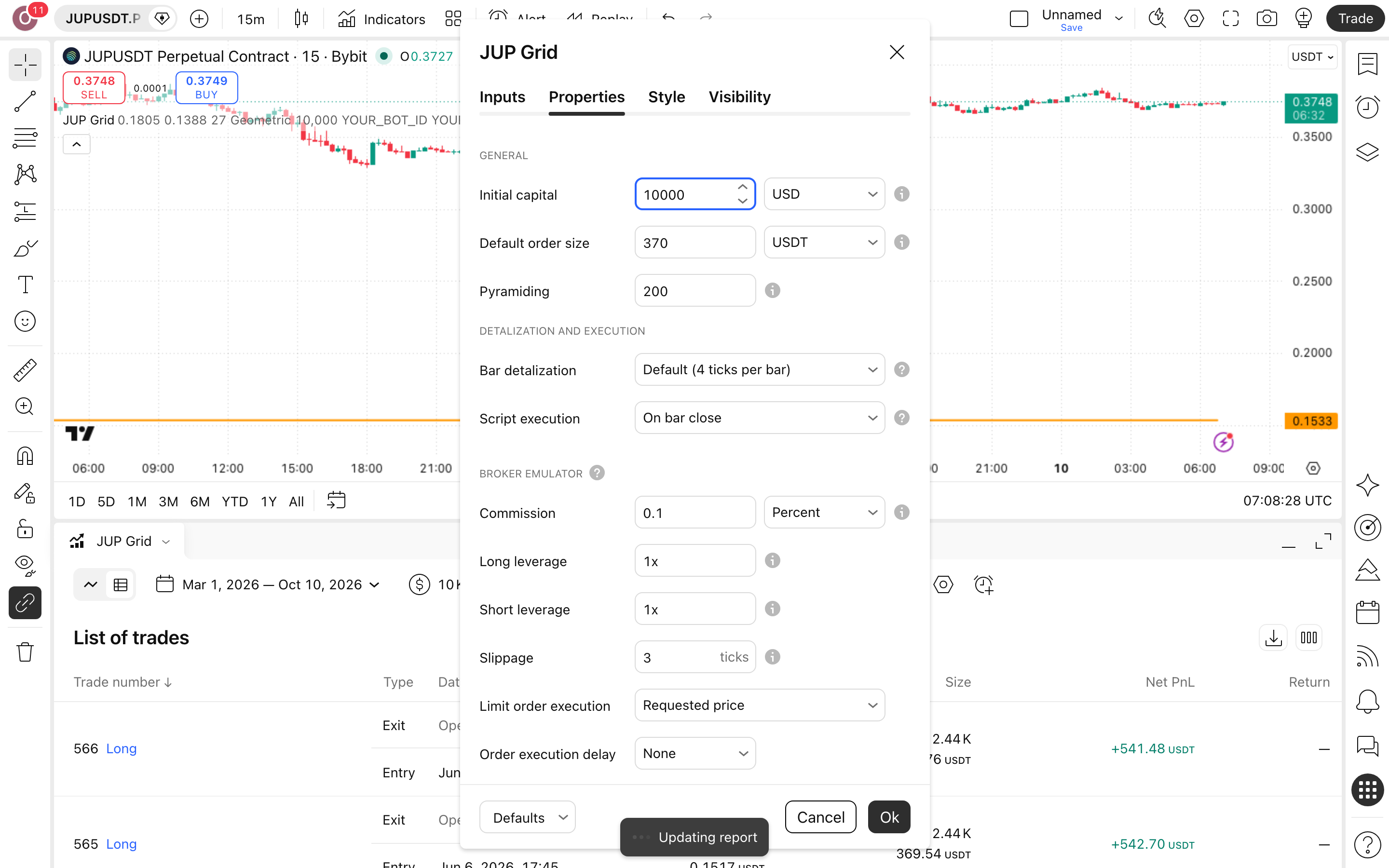Switch to the Inputs tab

tap(502, 97)
